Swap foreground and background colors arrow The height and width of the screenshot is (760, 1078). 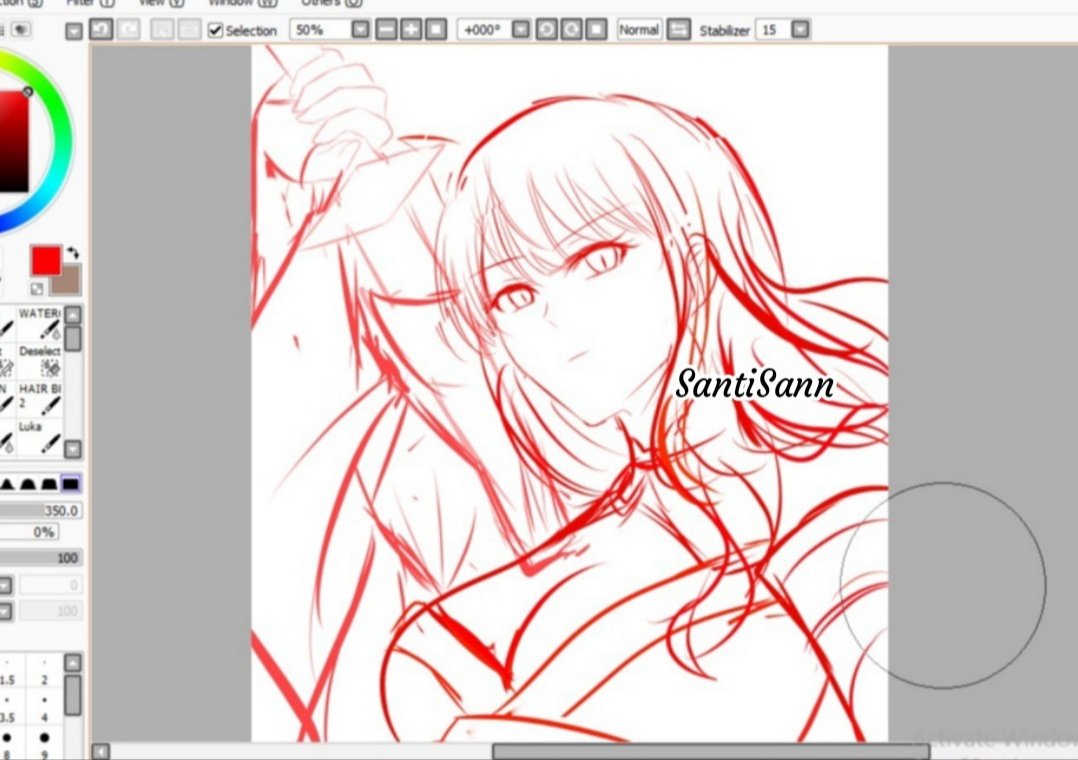click(73, 252)
